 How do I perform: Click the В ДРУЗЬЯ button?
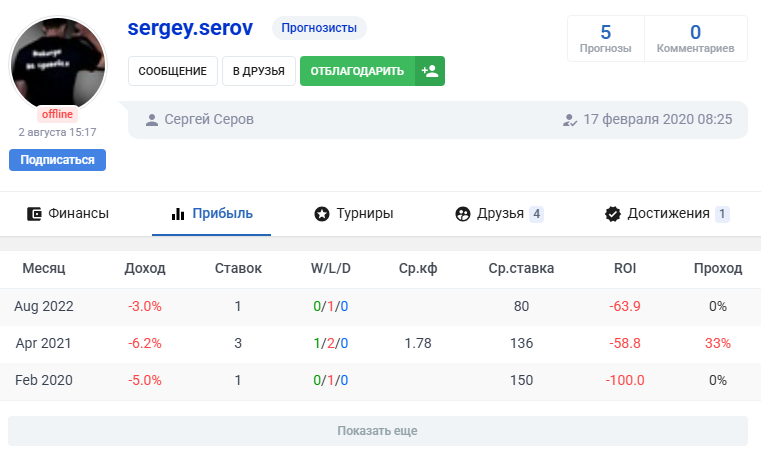pyautogui.click(x=259, y=71)
